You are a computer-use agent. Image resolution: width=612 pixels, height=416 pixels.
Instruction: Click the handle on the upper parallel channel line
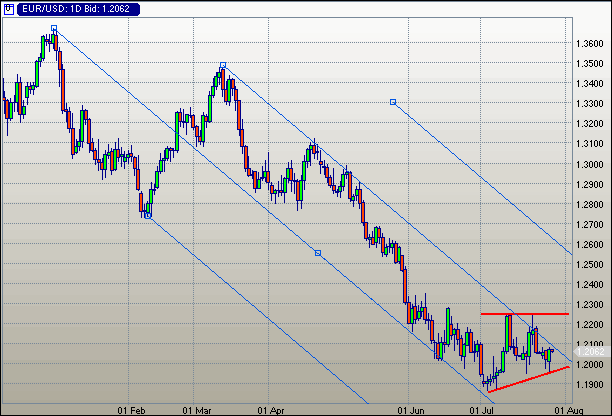coord(392,101)
